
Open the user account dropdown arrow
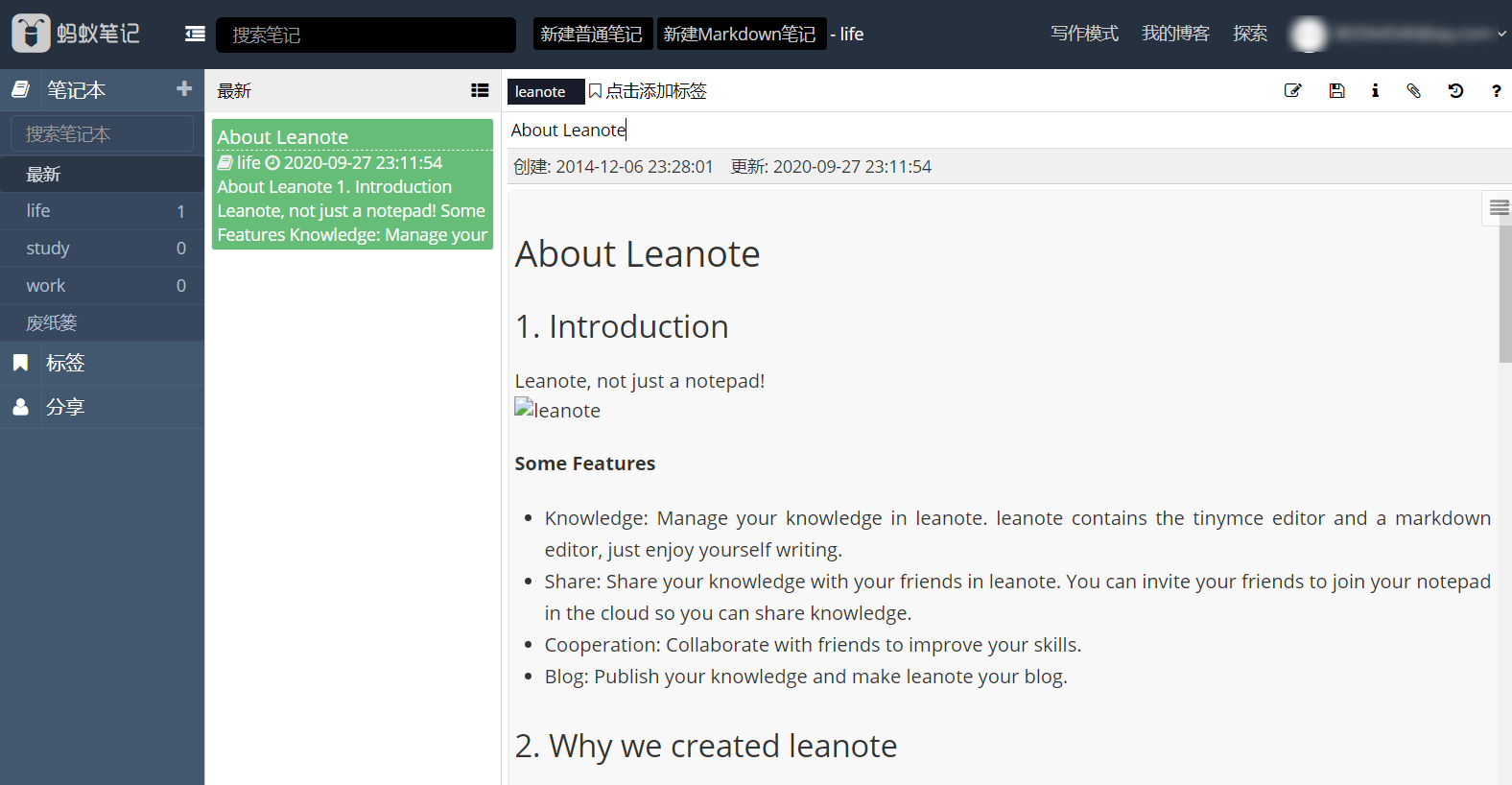click(1501, 34)
